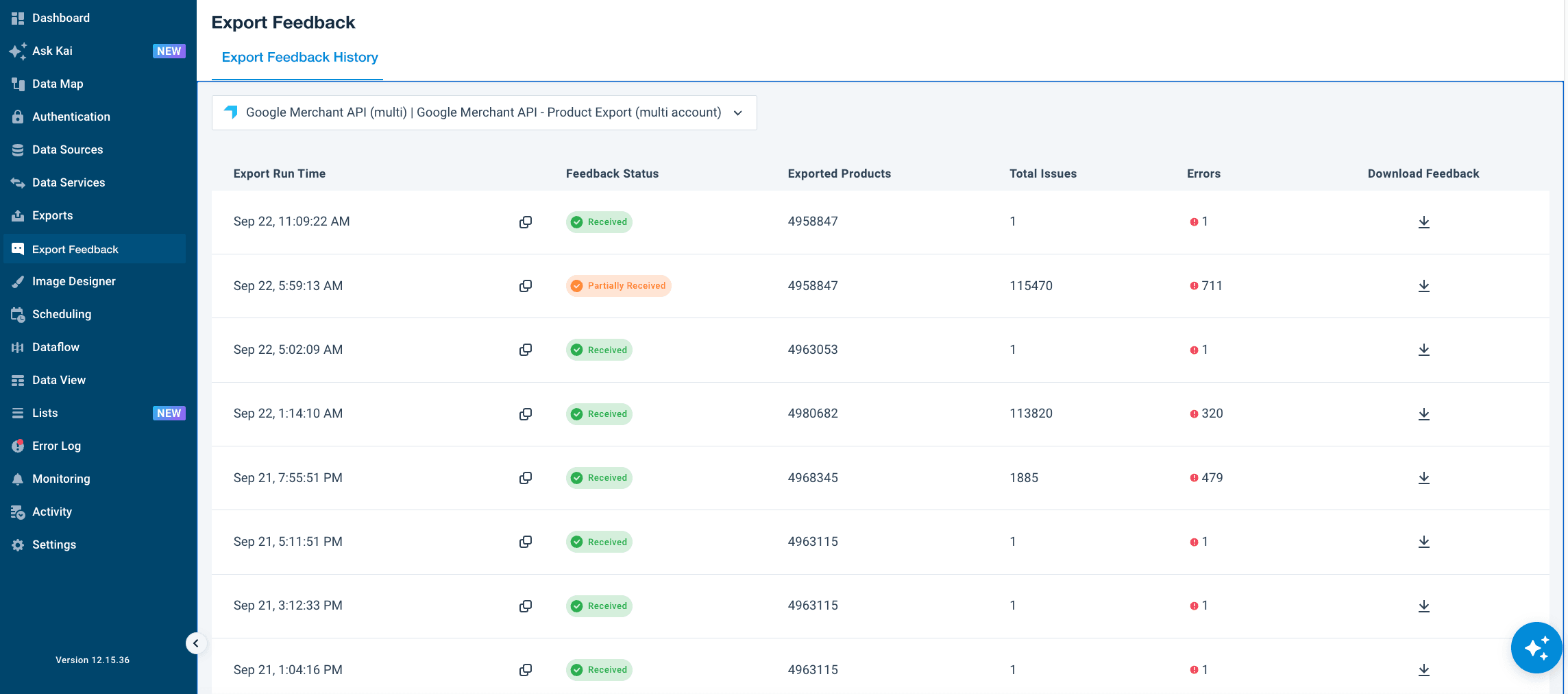Click the Download Feedback column header

click(1423, 173)
